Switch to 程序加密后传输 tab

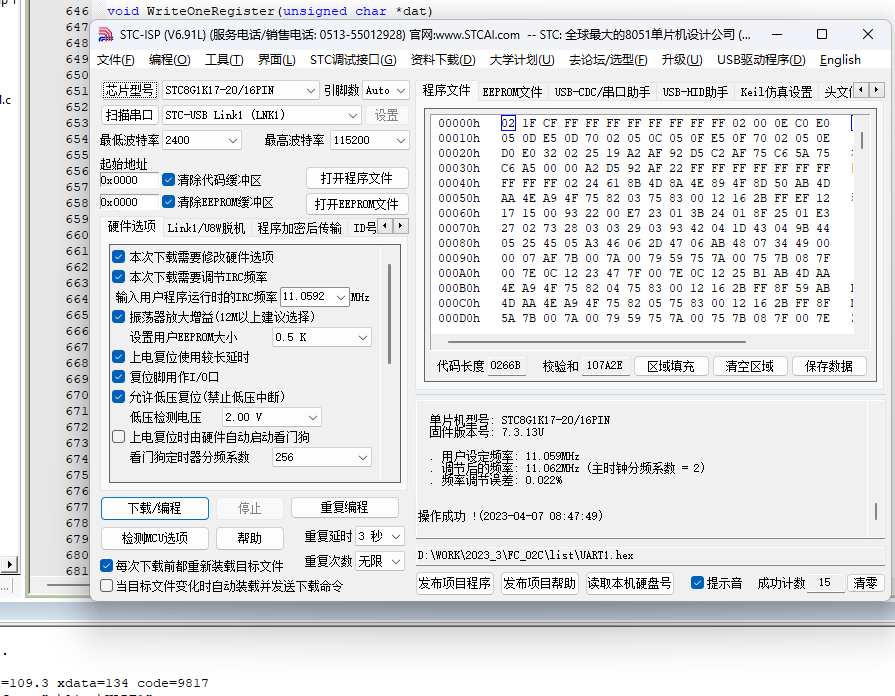pos(299,228)
